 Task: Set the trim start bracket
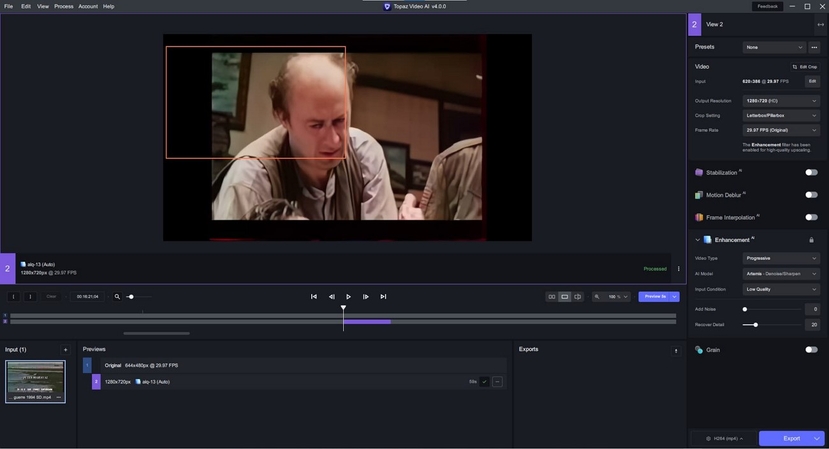coord(14,297)
